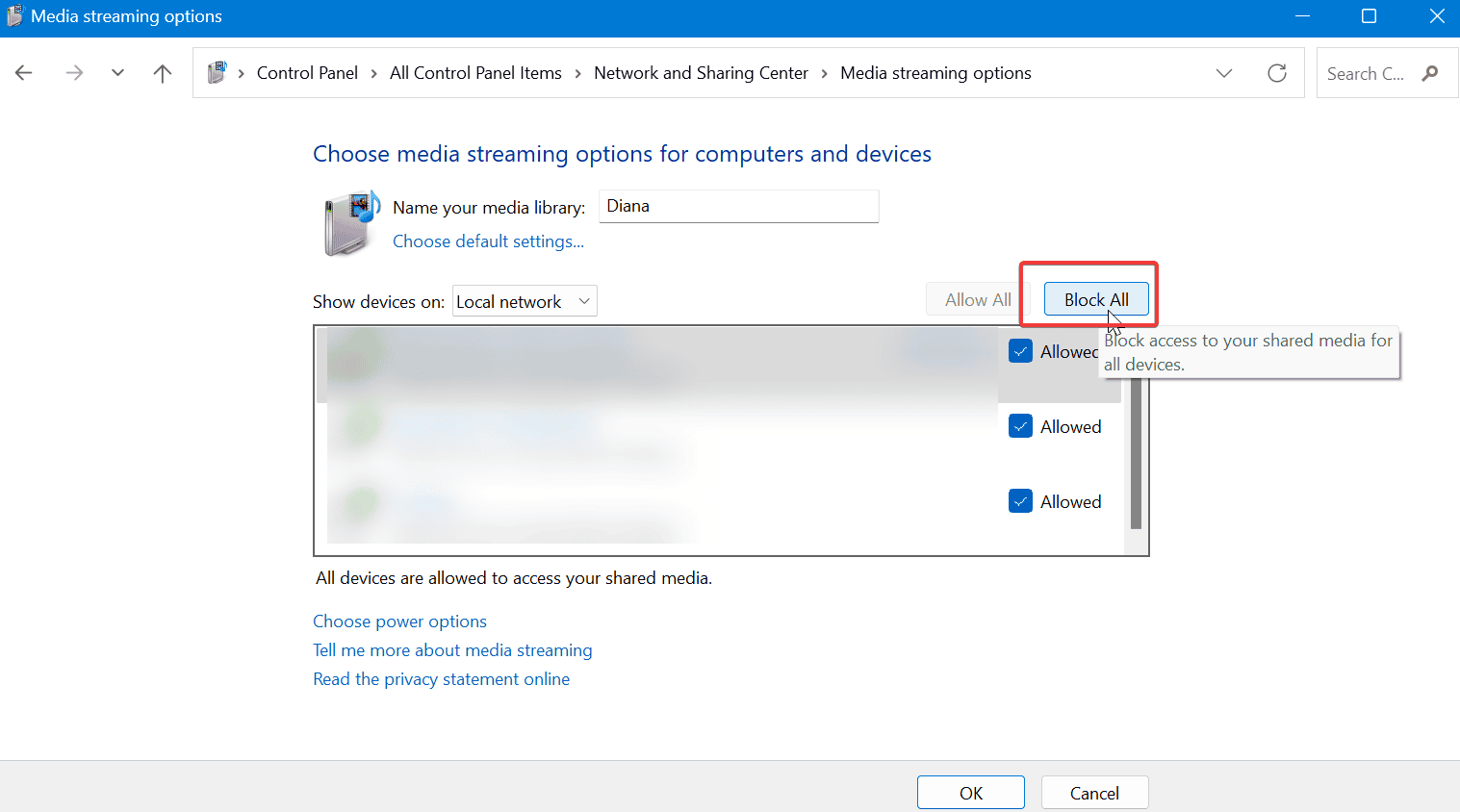Open the Choose default settings link
The height and width of the screenshot is (812, 1460).
coord(488,241)
